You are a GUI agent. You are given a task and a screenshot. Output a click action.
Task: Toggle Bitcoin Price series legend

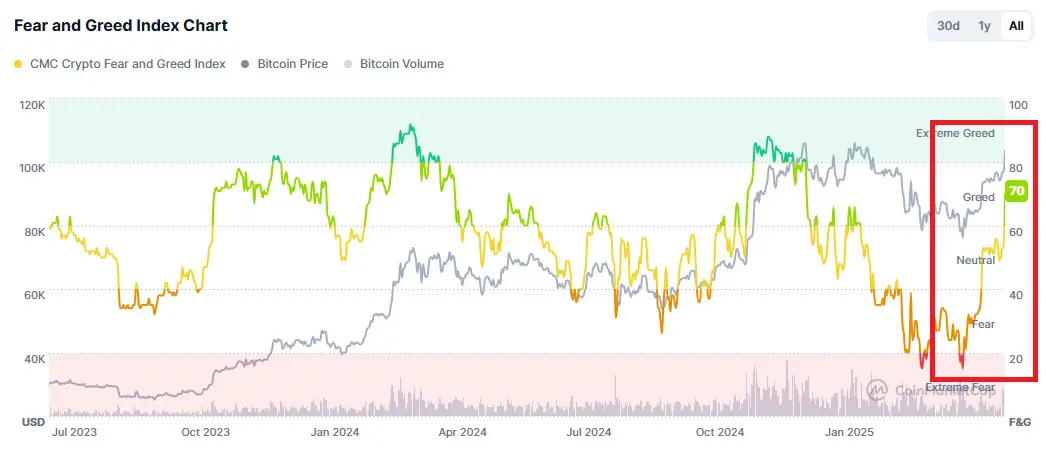(285, 64)
